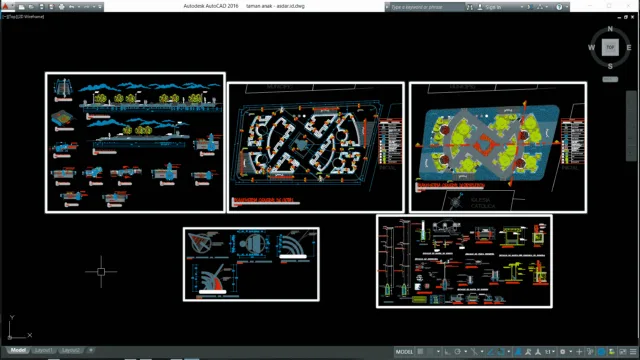The height and width of the screenshot is (360, 640).
Task: Click the New drawing icon
Action: click(22, 7)
